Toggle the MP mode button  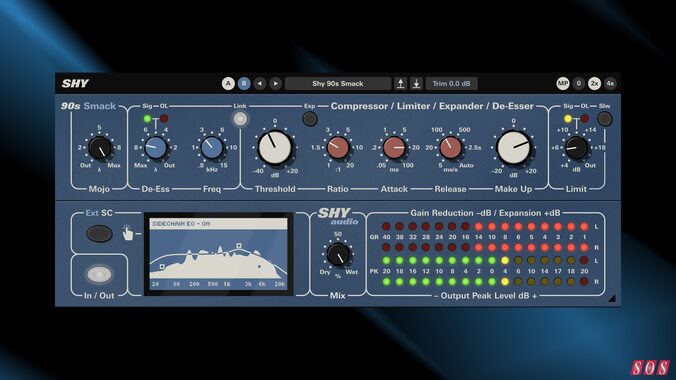click(x=563, y=84)
